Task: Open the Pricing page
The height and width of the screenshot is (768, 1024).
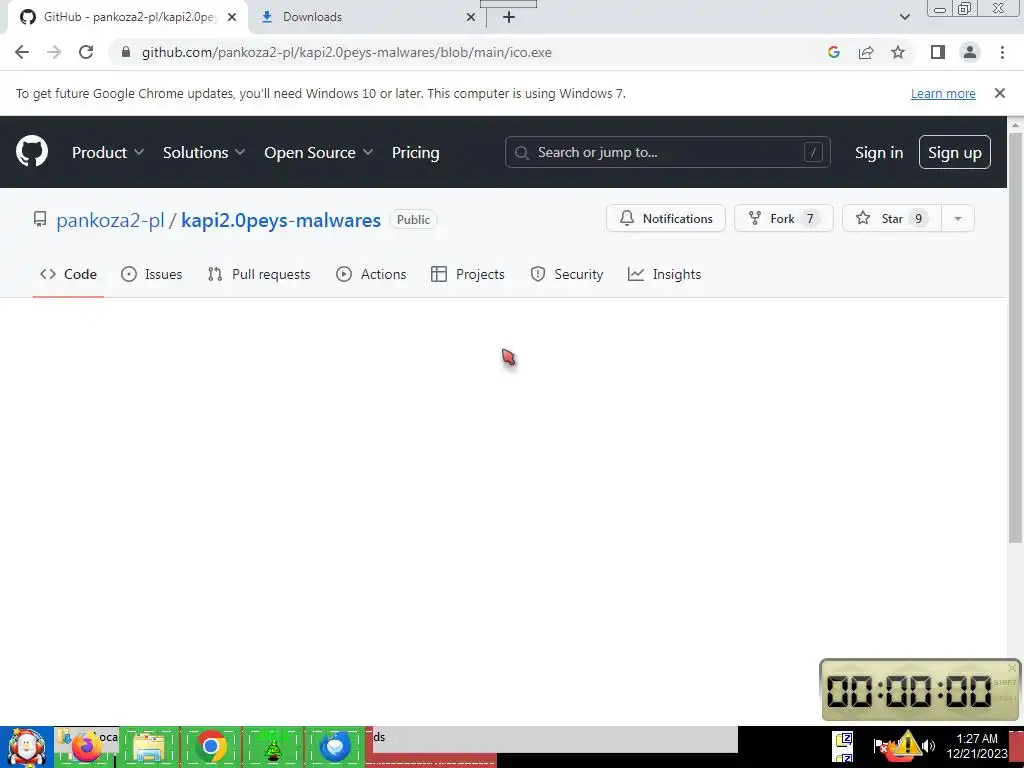Action: (x=415, y=152)
